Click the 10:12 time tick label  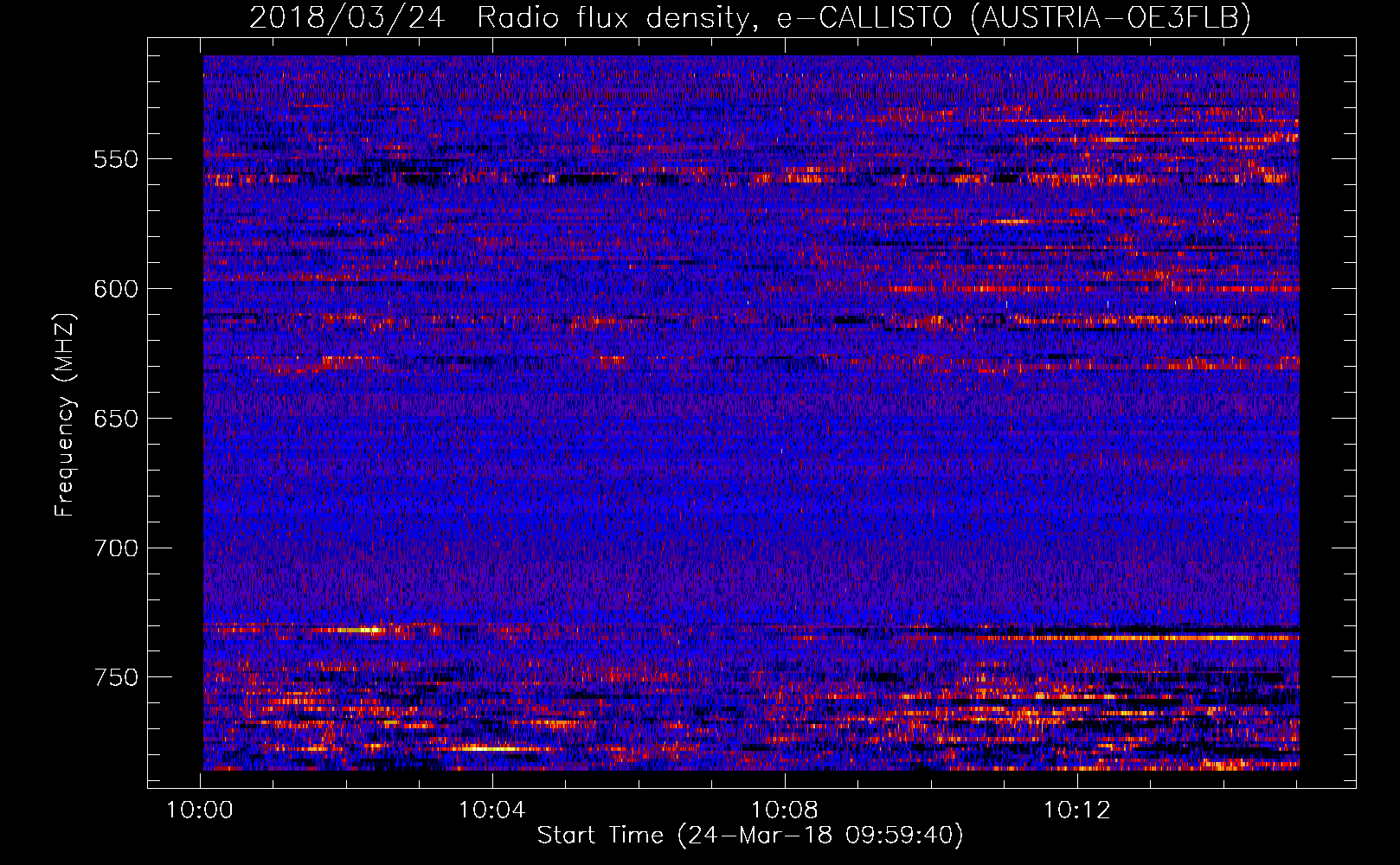pos(1077,811)
